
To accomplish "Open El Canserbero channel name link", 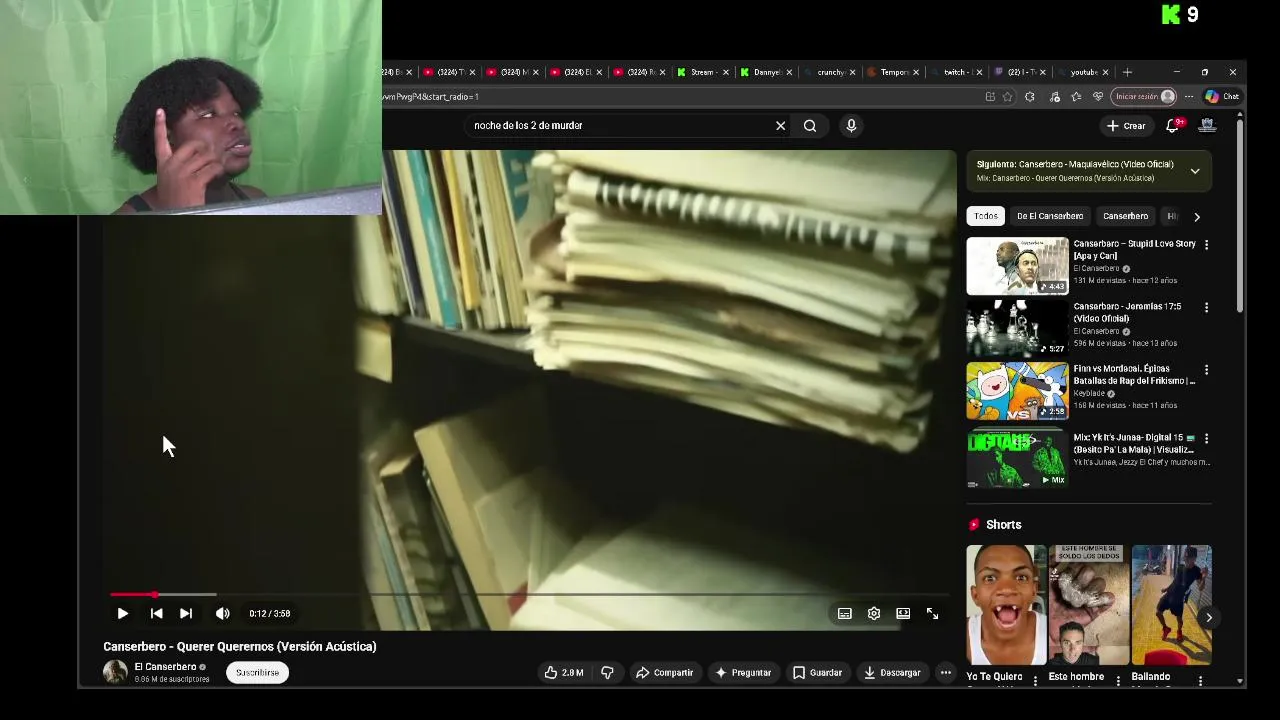I will tap(165, 667).
